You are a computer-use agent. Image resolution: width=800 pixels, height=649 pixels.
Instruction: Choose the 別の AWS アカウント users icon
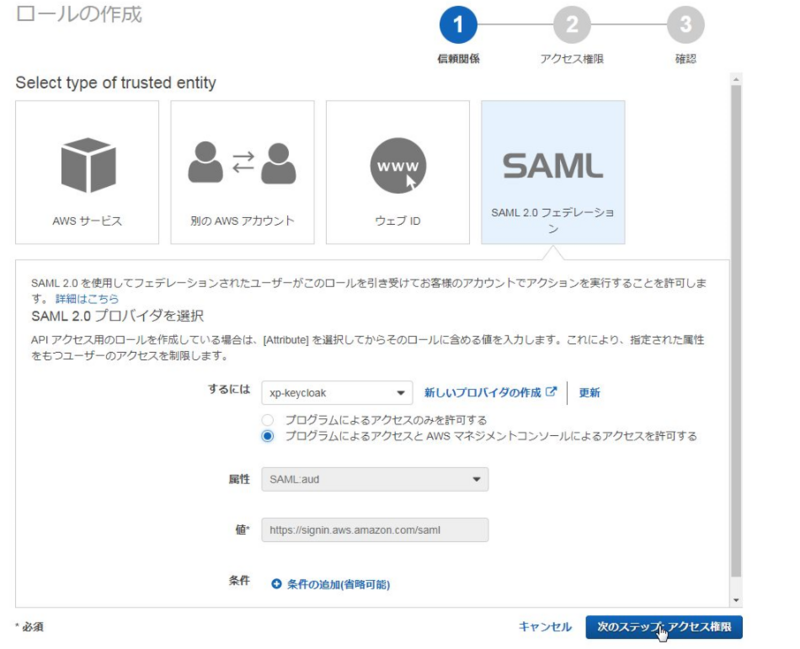(x=242, y=163)
